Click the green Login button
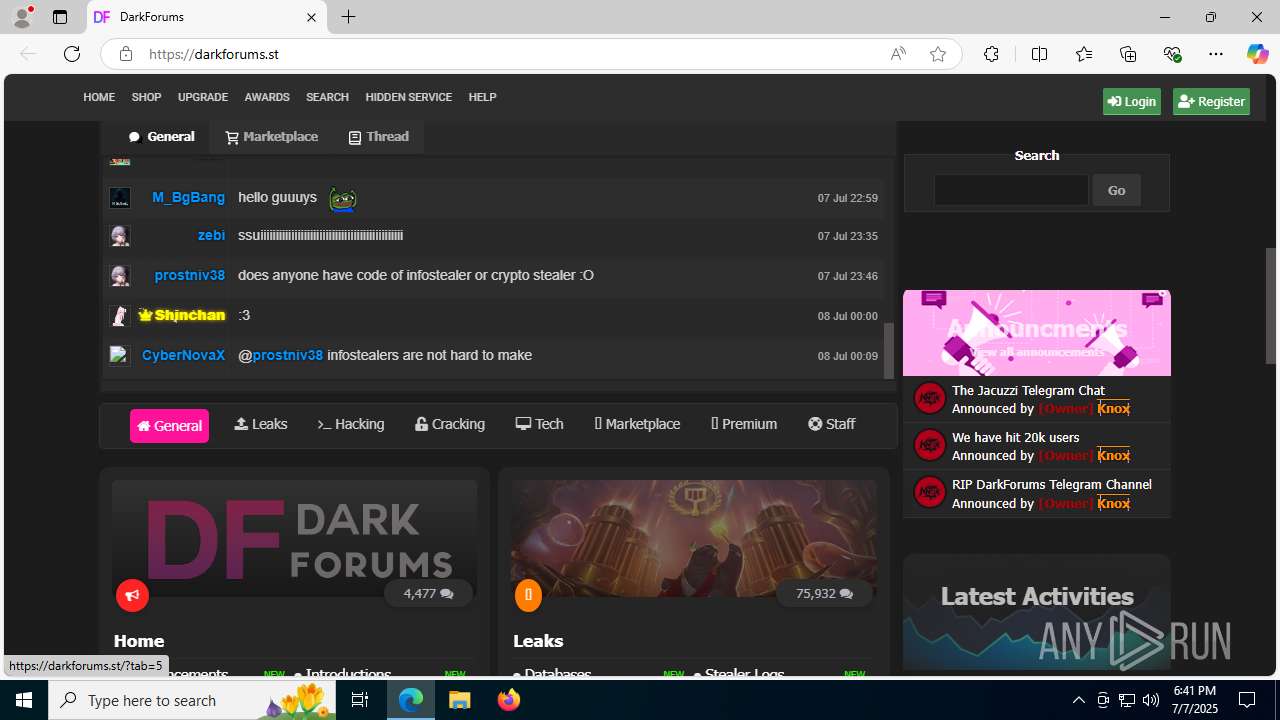The image size is (1280, 720). pos(1132,101)
